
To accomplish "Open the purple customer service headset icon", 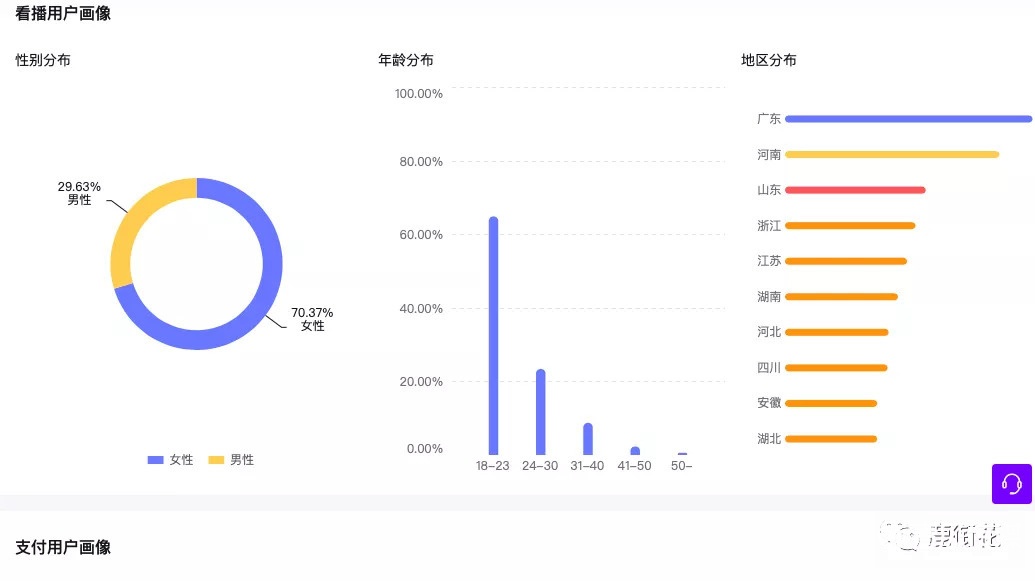I will pos(1011,484).
